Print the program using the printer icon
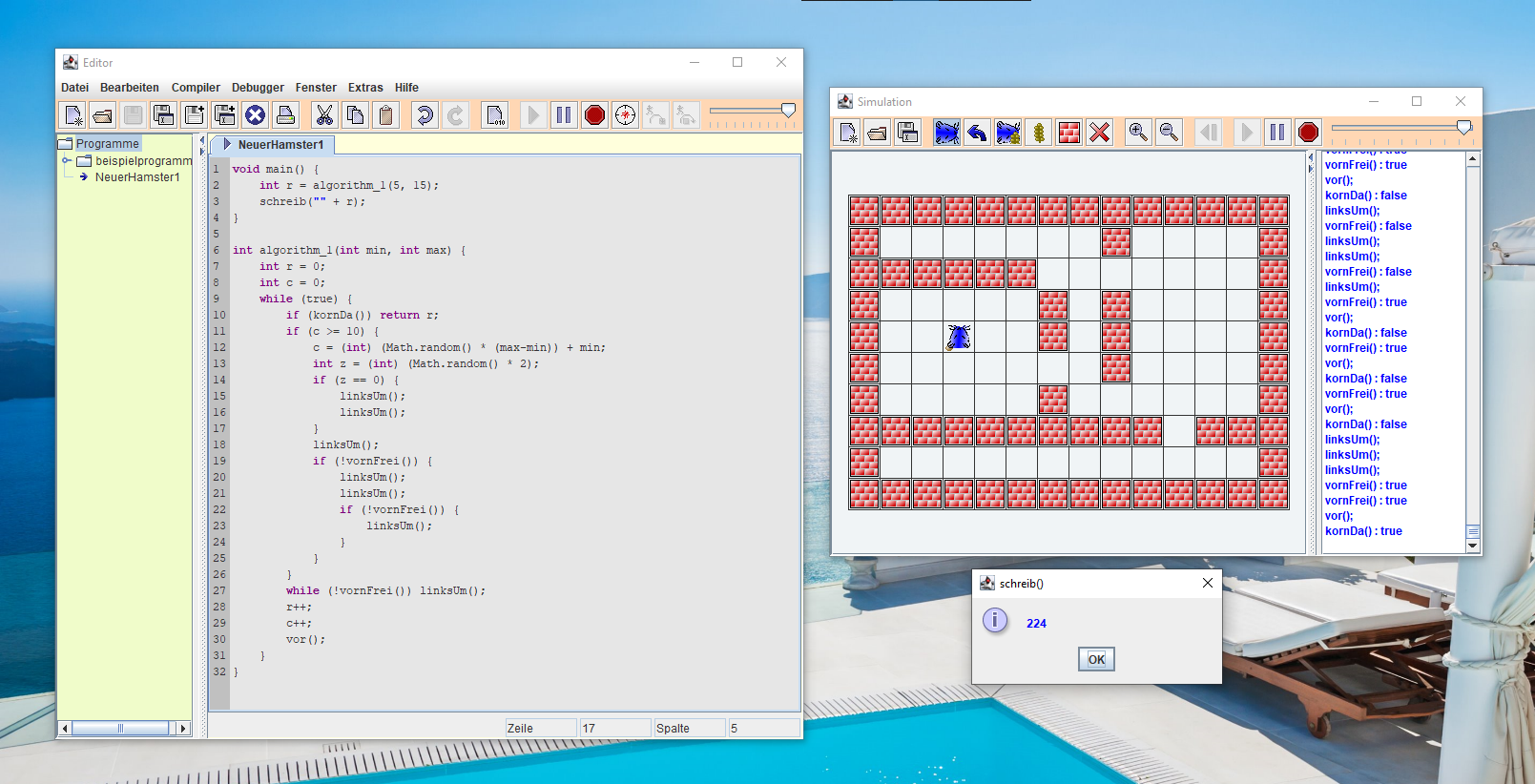Image resolution: width=1535 pixels, height=784 pixels. [285, 115]
